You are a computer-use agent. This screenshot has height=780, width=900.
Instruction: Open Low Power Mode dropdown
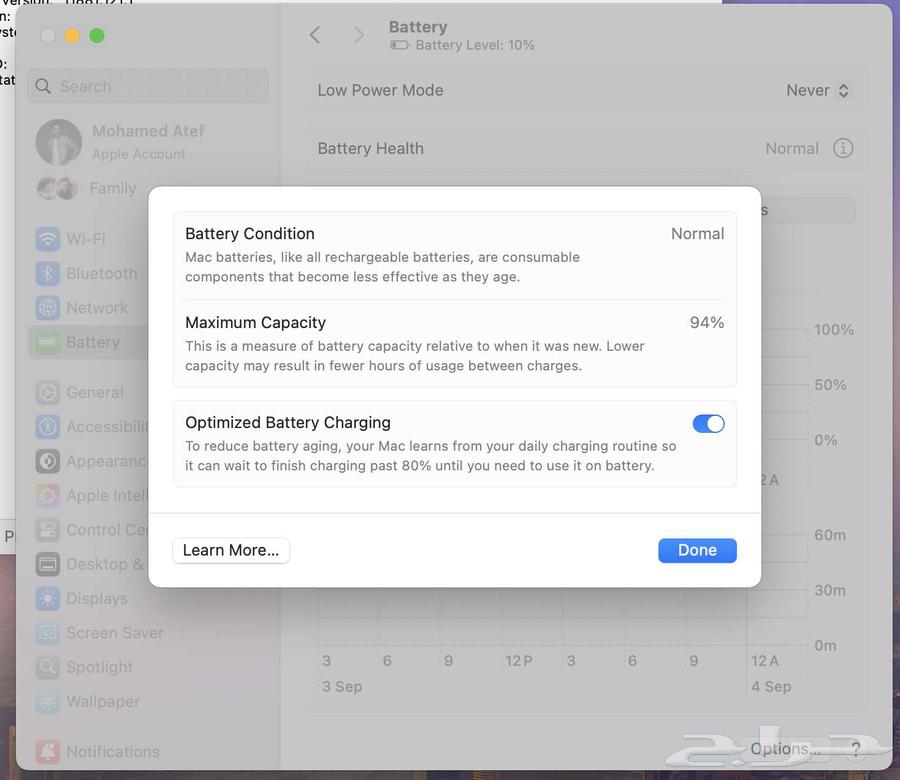pos(817,90)
